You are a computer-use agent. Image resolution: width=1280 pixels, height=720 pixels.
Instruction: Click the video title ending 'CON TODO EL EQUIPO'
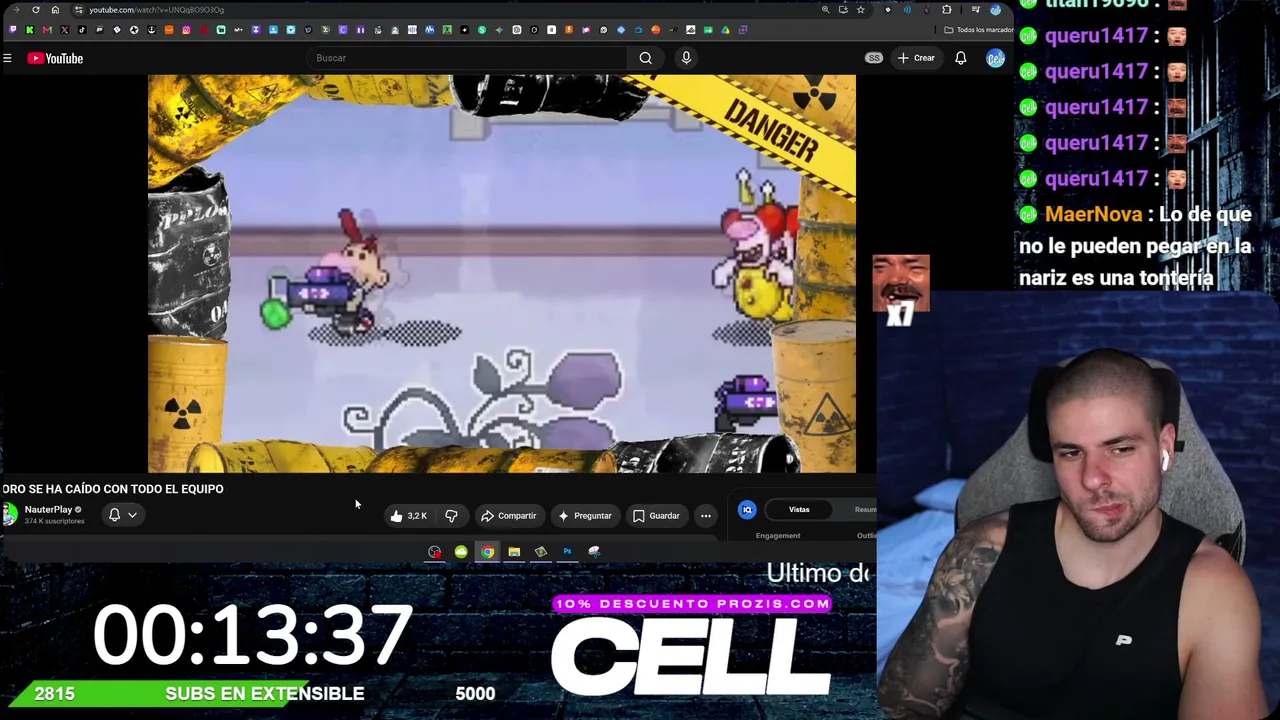point(113,489)
